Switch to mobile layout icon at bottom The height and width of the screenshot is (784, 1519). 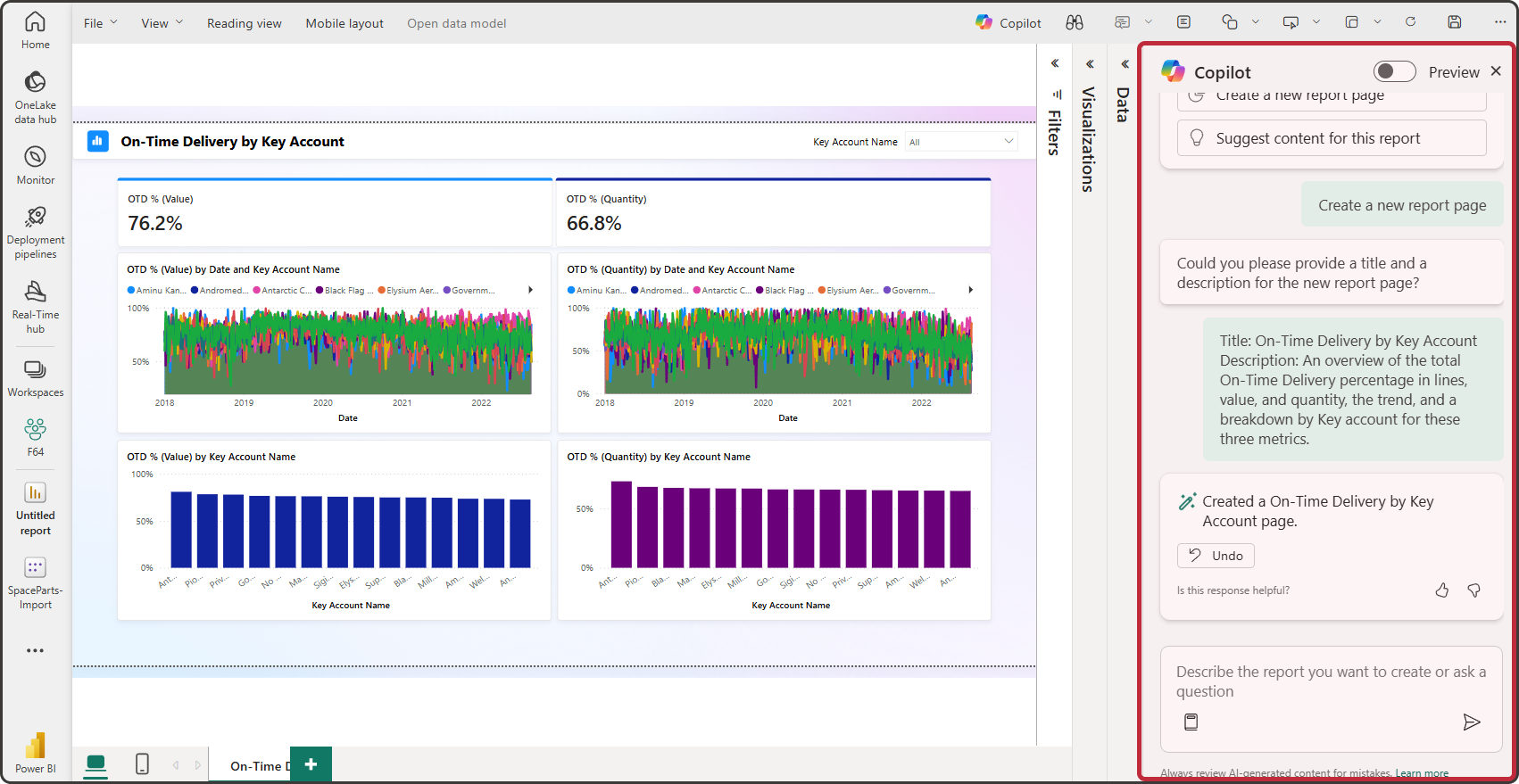click(x=142, y=764)
